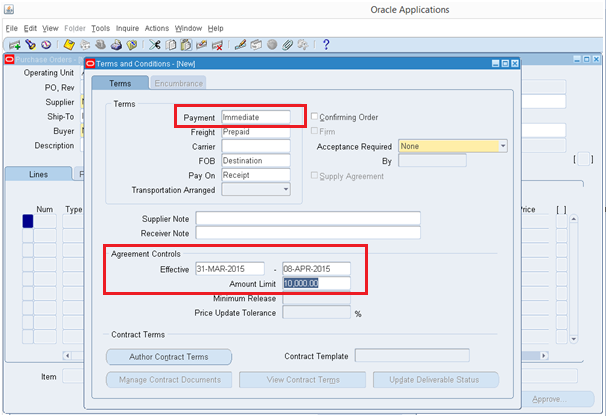
Task: Click the Oracle icon of the Terms and Conditions window
Action: pyautogui.click(x=90, y=63)
